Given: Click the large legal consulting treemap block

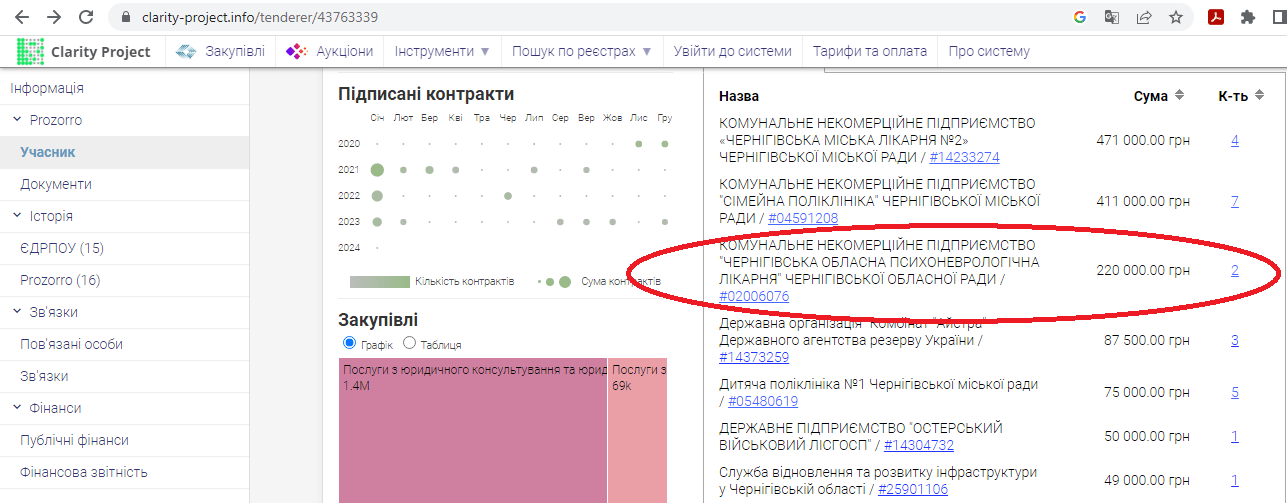Looking at the screenshot, I should (472, 430).
